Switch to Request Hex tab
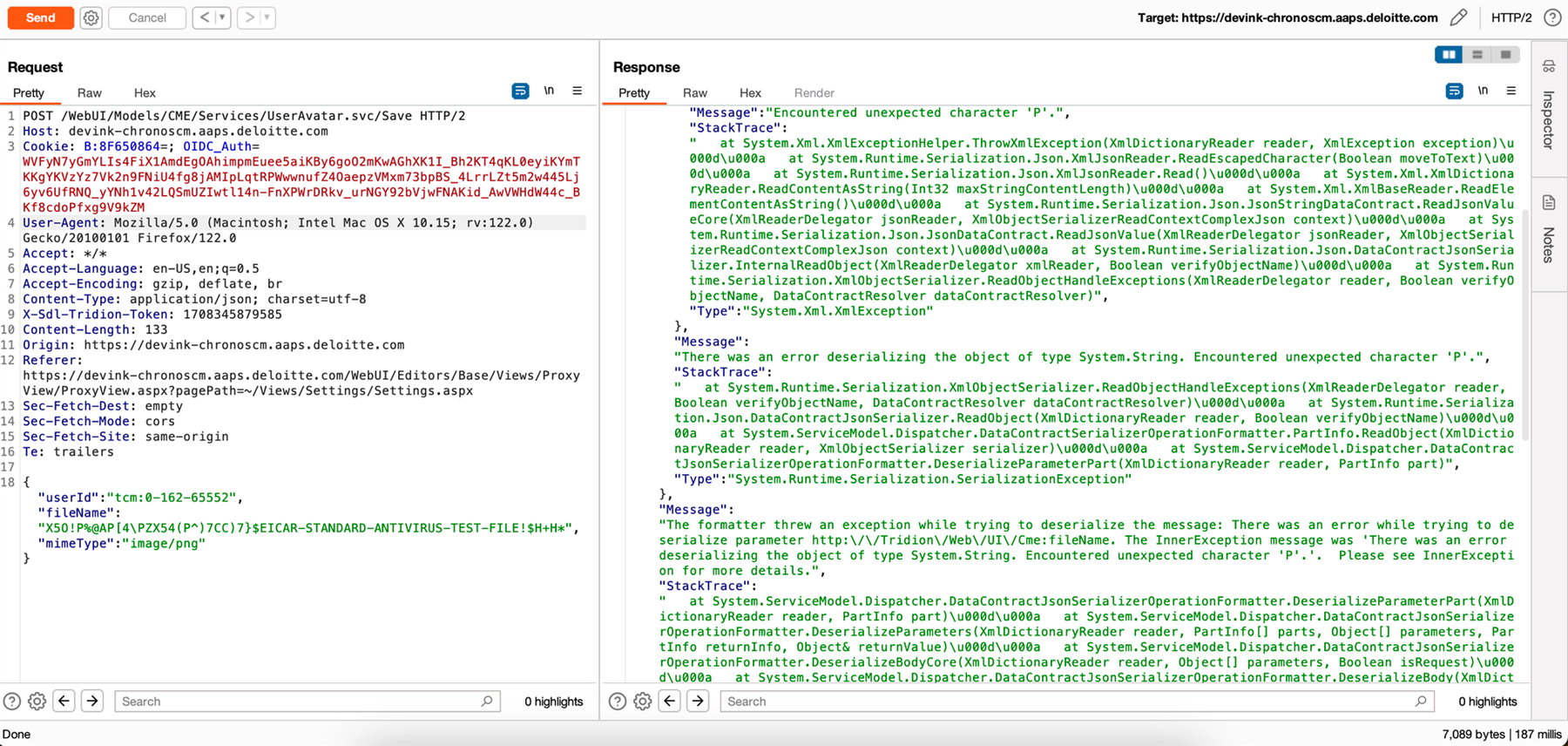The height and width of the screenshot is (746, 1568). pyautogui.click(x=145, y=92)
